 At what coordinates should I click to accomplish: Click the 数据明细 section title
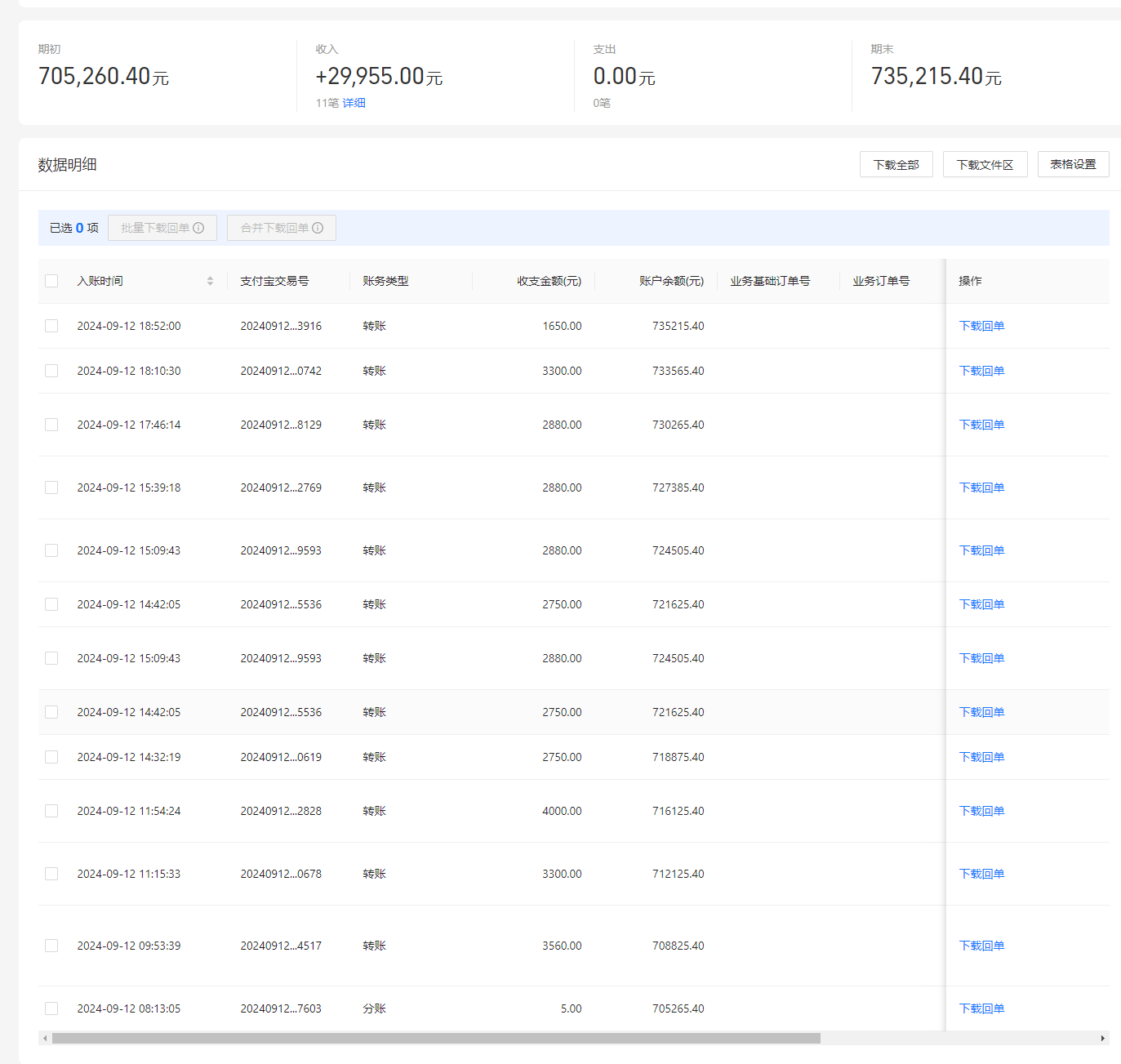(x=67, y=165)
